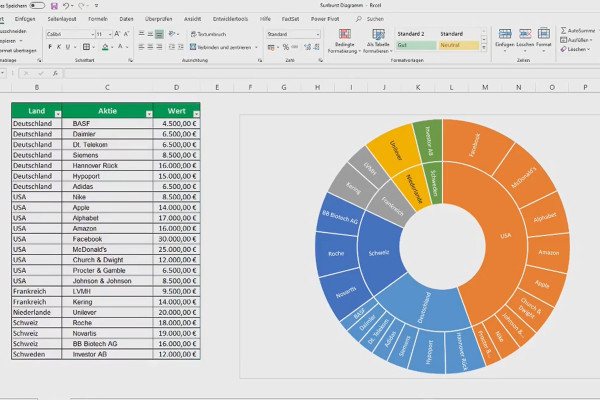Expand the Calibri font name dropdown
600x400 pixels.
coord(93,34)
